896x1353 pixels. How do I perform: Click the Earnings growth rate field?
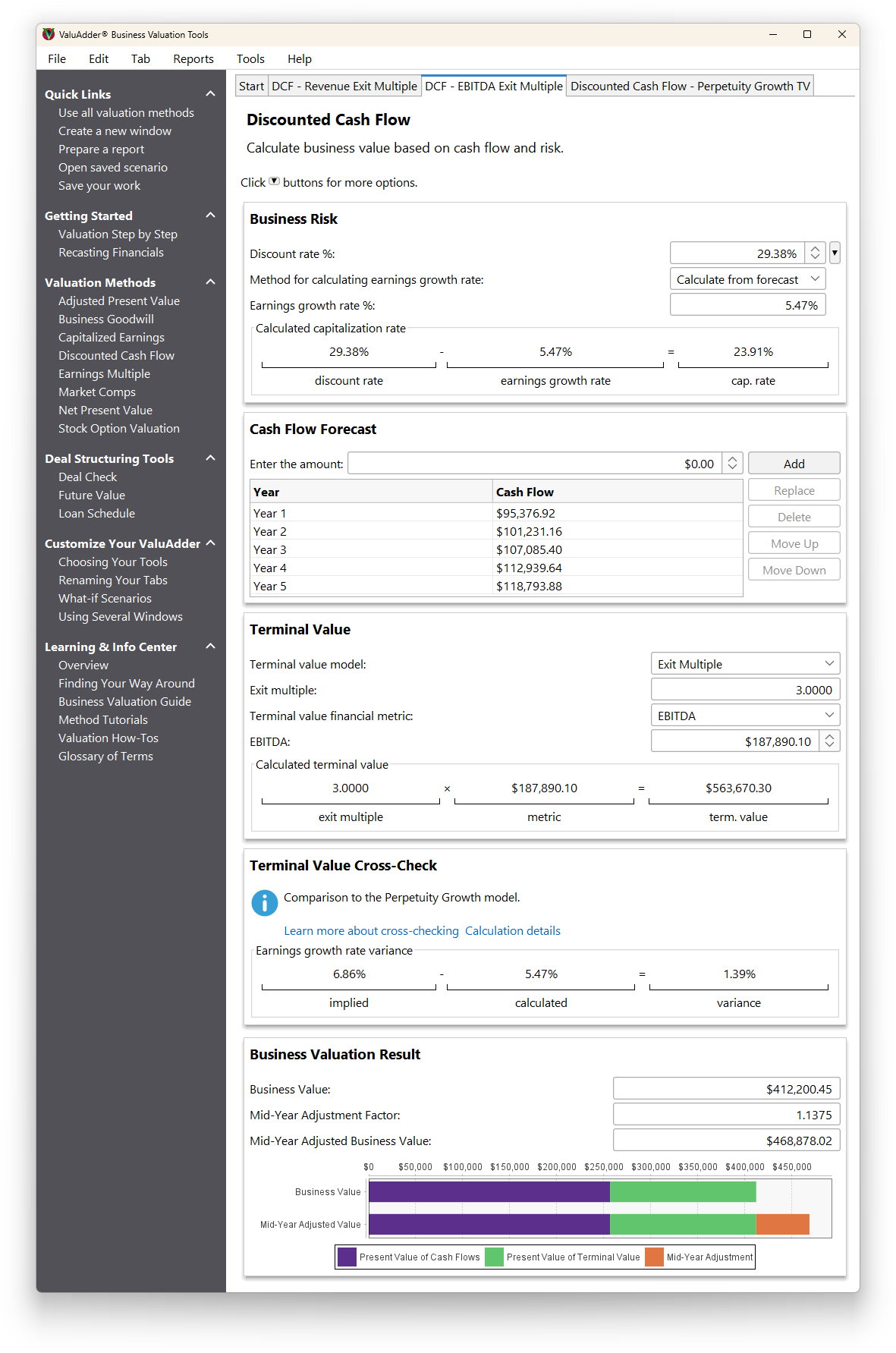click(x=747, y=305)
